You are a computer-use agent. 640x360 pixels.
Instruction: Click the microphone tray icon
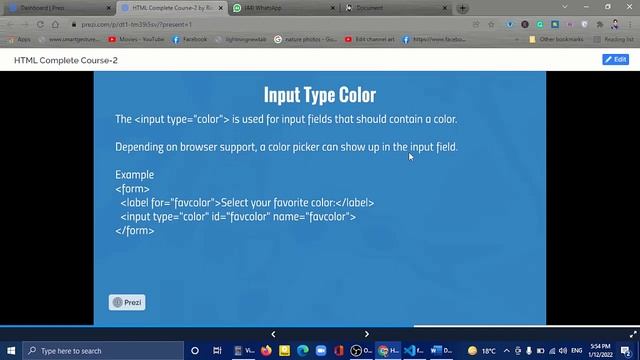click(529, 351)
